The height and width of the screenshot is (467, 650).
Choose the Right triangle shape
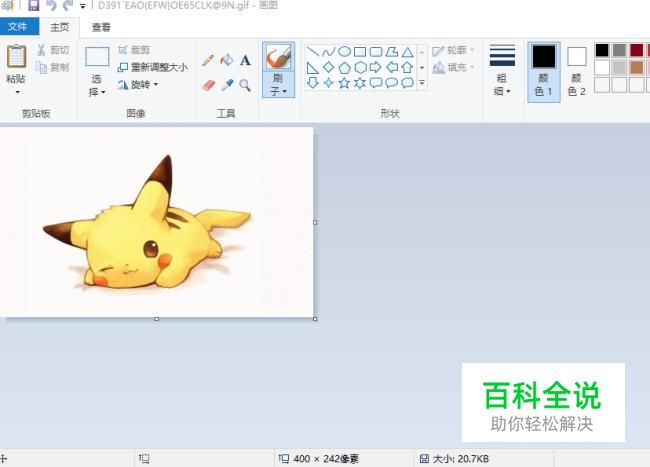[313, 68]
